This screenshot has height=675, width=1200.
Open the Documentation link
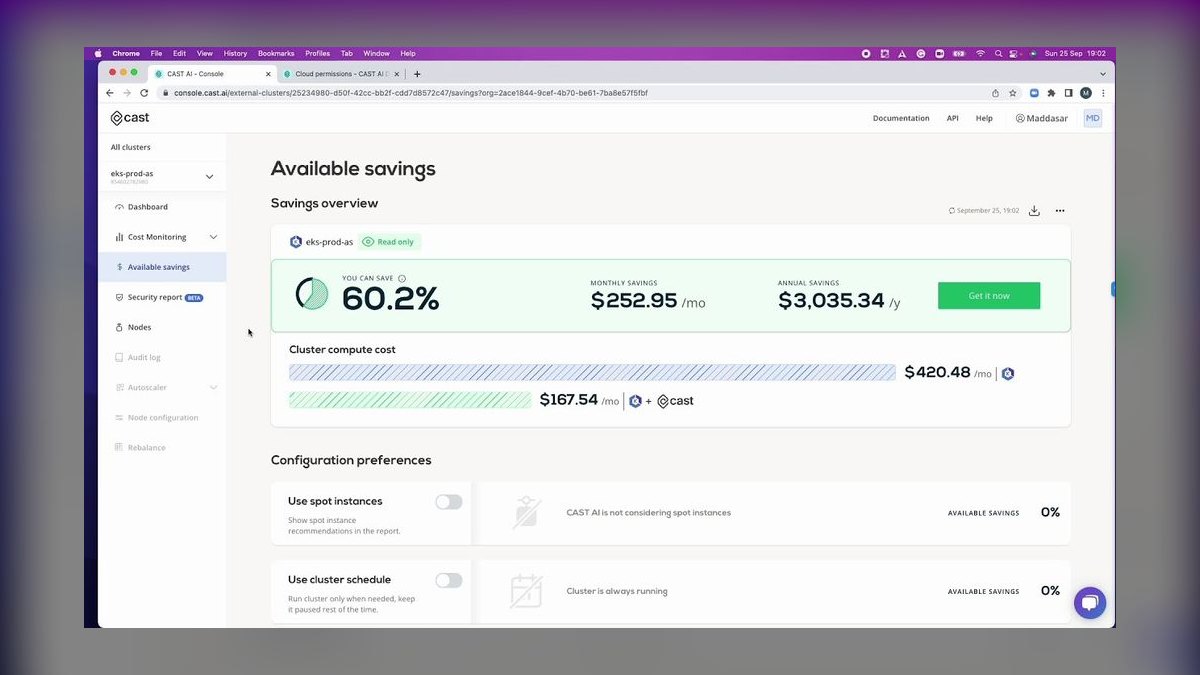tap(901, 118)
